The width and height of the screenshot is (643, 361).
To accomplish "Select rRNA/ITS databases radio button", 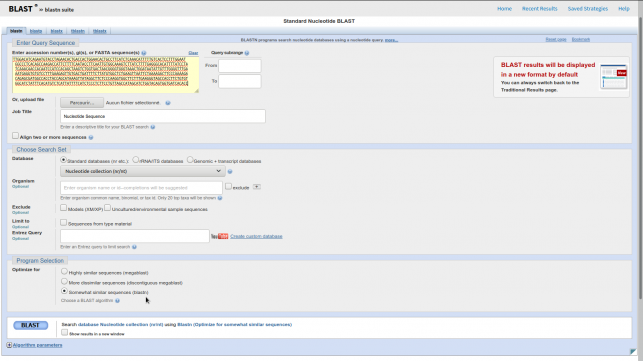I will click(136, 160).
